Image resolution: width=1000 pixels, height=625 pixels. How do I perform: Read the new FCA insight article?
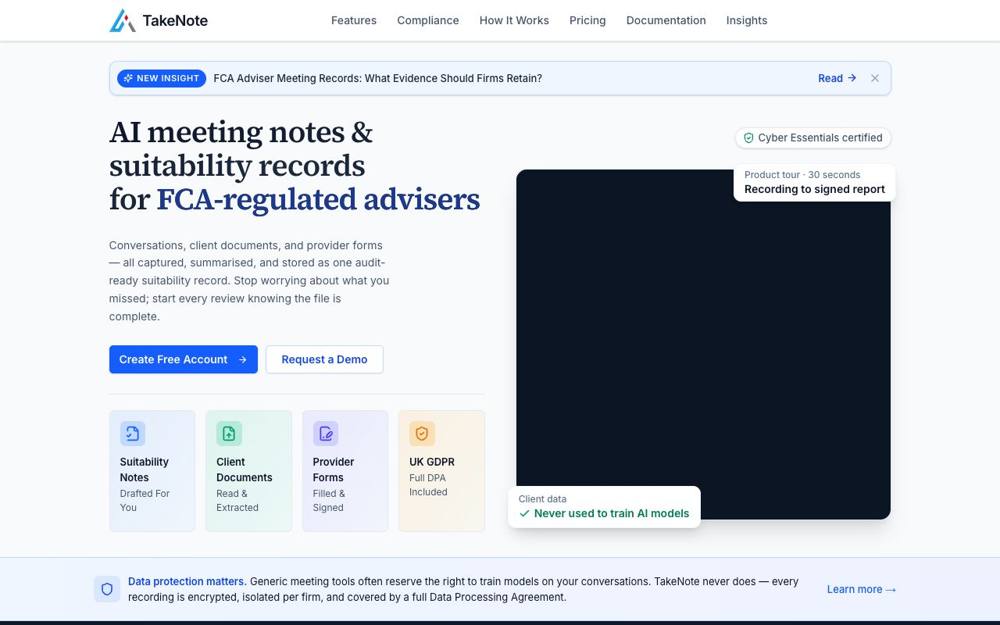[x=837, y=78]
